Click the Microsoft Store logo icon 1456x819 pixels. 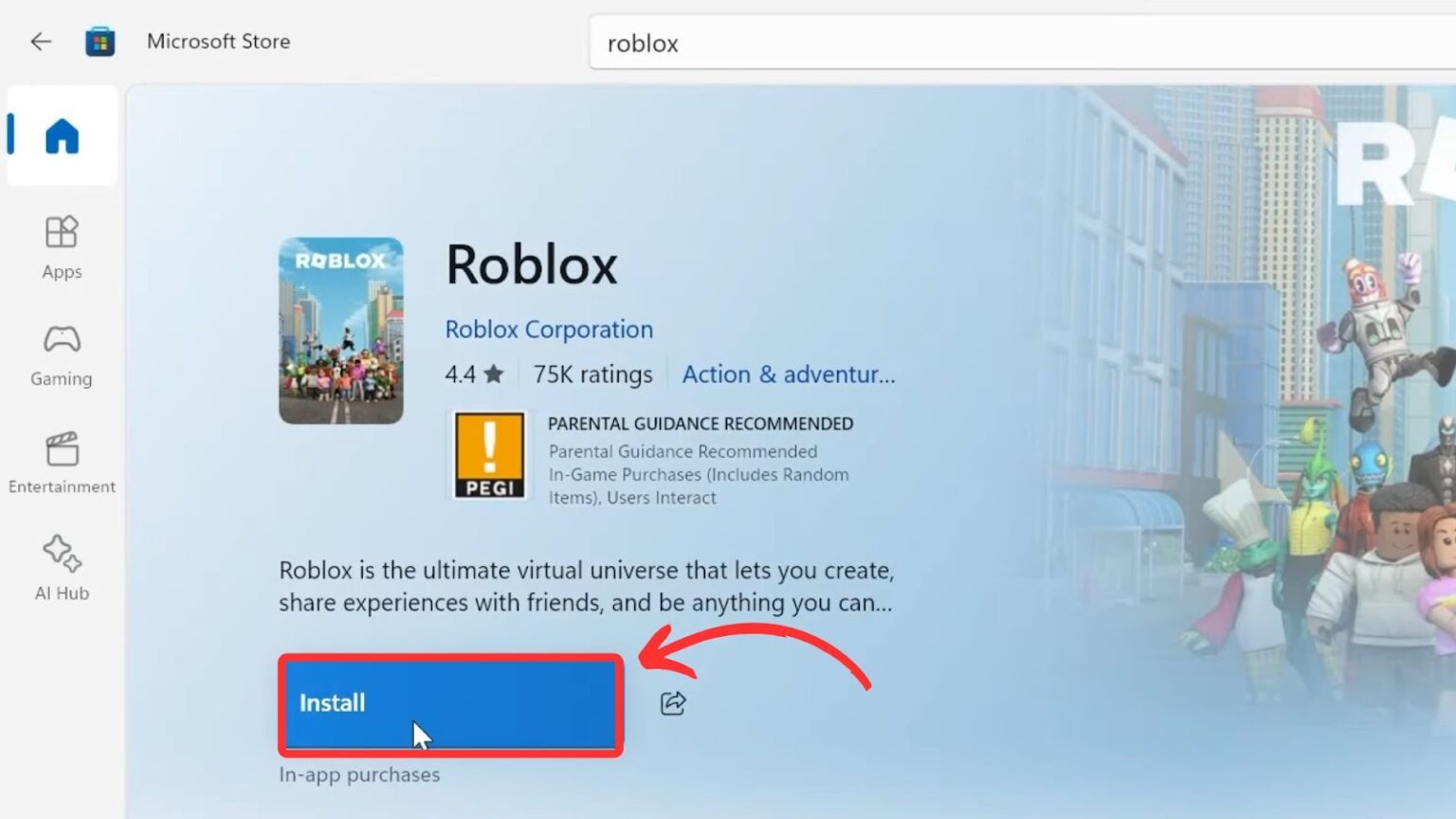click(100, 42)
